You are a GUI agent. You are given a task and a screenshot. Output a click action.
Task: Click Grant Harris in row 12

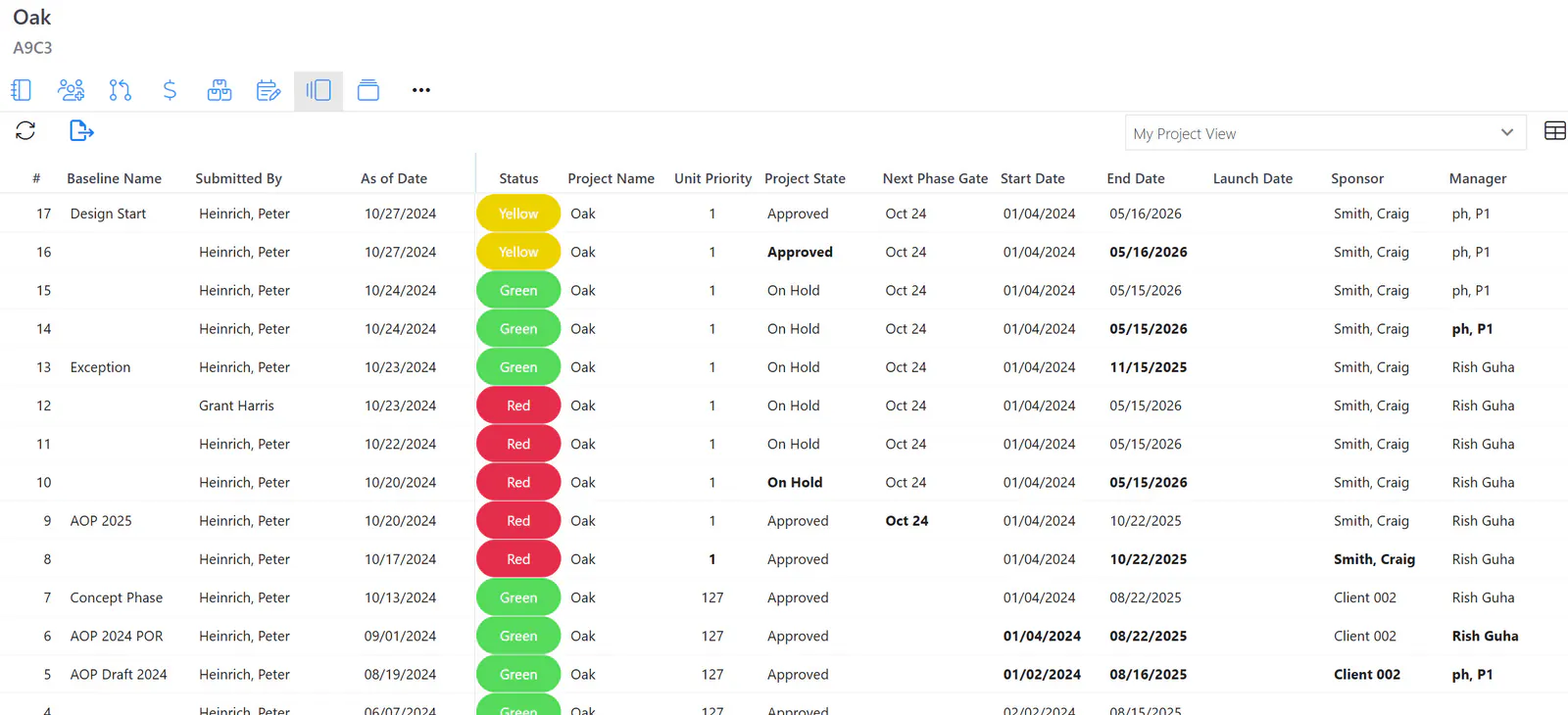coord(236,405)
